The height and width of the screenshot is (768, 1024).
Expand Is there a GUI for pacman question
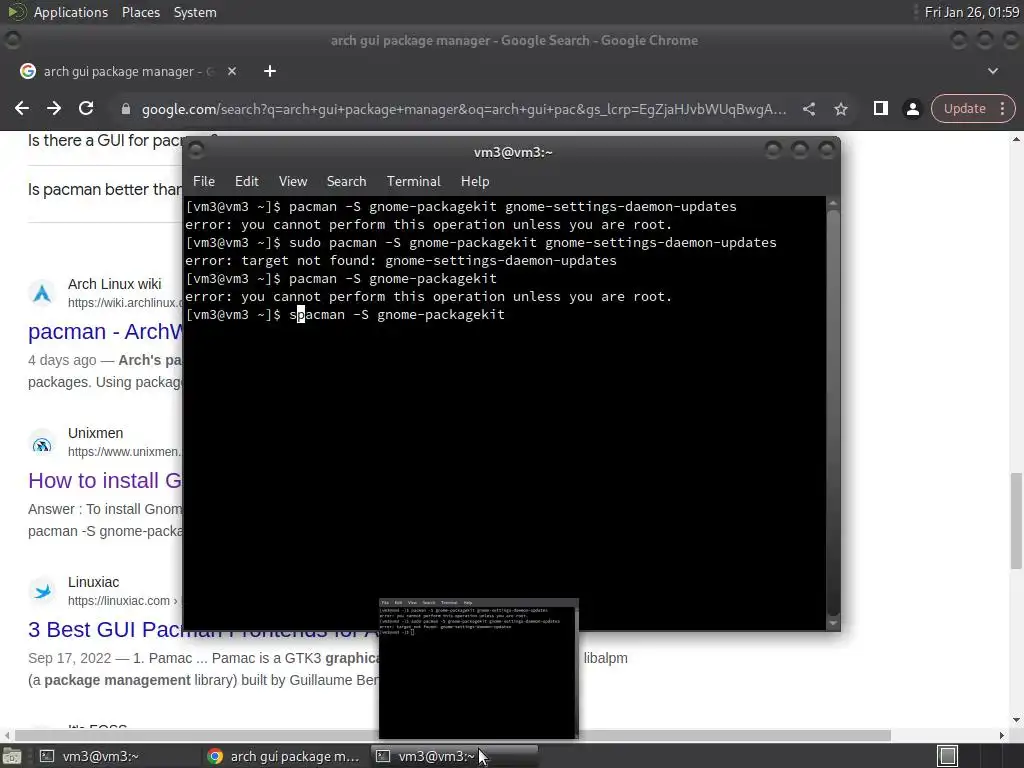point(105,140)
